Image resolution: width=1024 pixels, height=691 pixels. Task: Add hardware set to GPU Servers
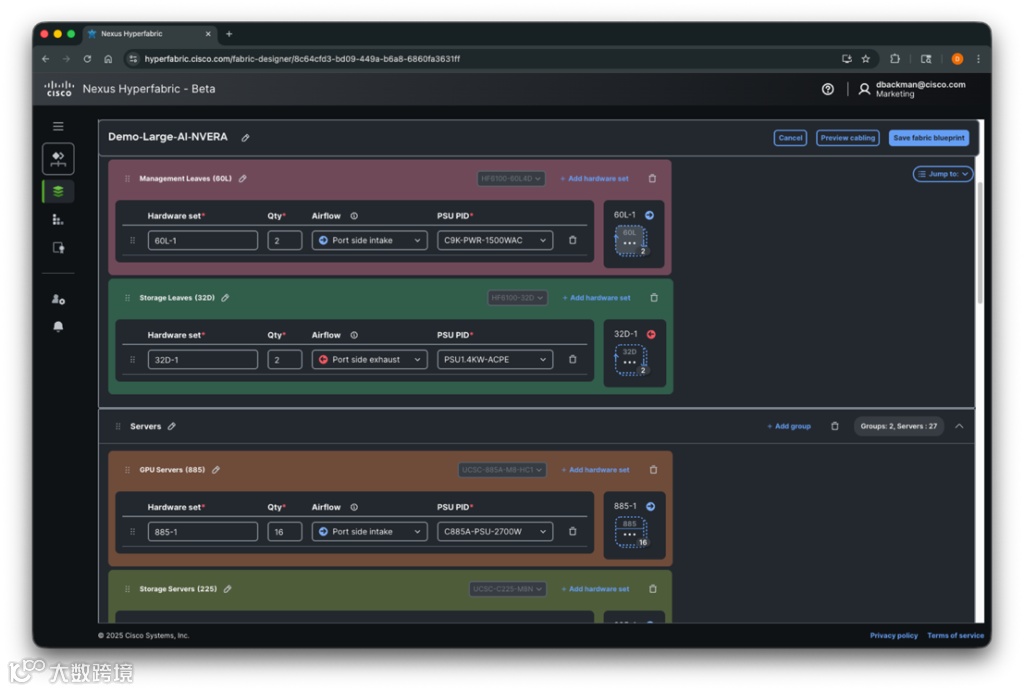596,470
